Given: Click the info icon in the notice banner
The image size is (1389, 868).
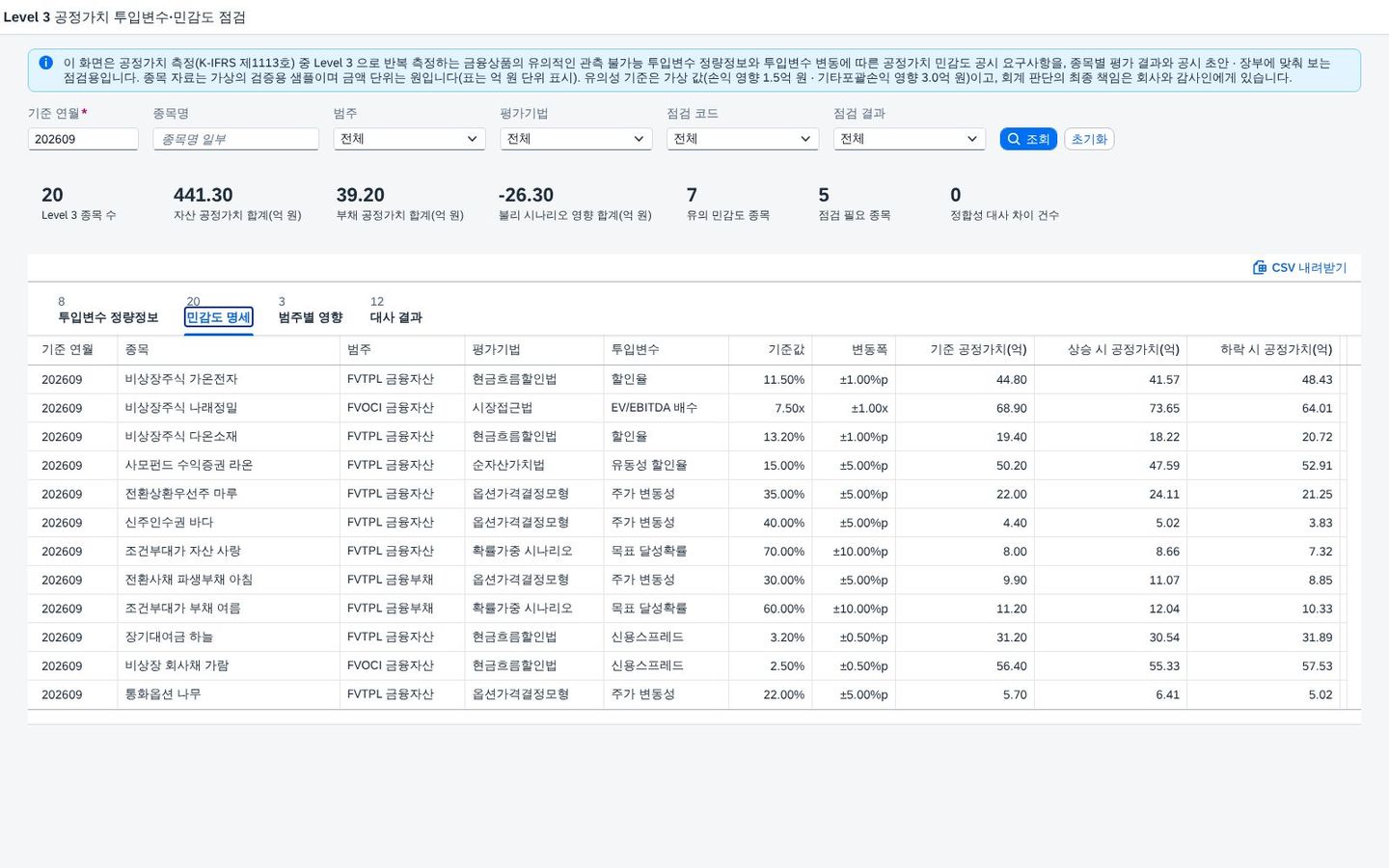Looking at the screenshot, I should click(x=45, y=63).
